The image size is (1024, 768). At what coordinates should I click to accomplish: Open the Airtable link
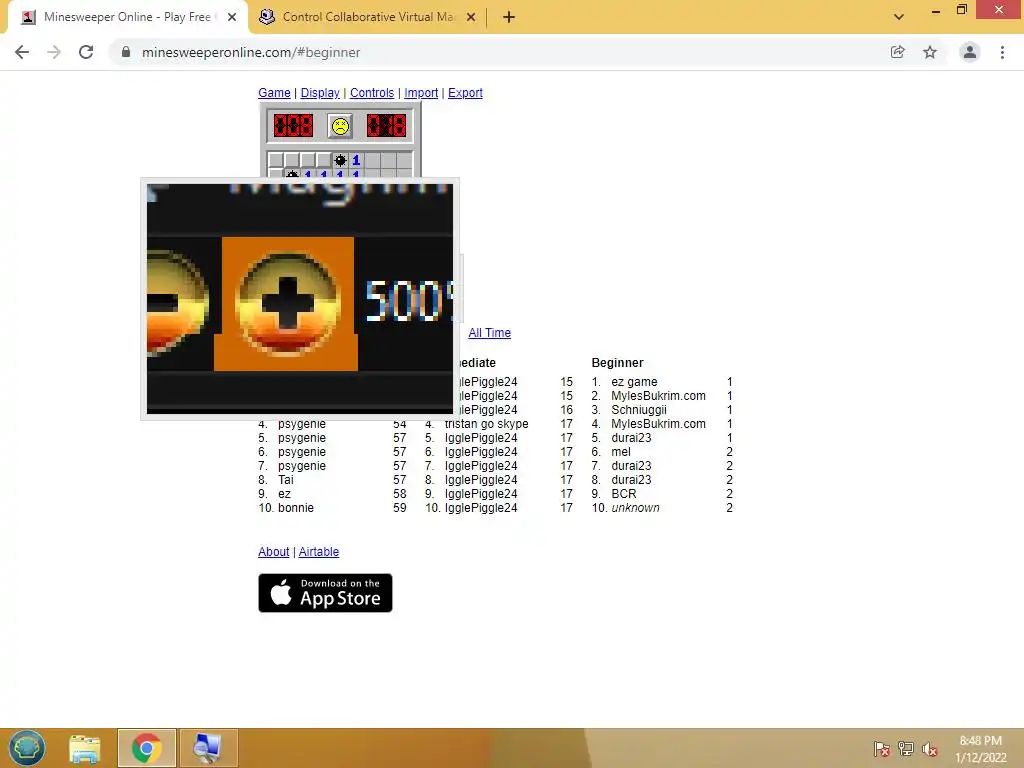click(x=319, y=552)
